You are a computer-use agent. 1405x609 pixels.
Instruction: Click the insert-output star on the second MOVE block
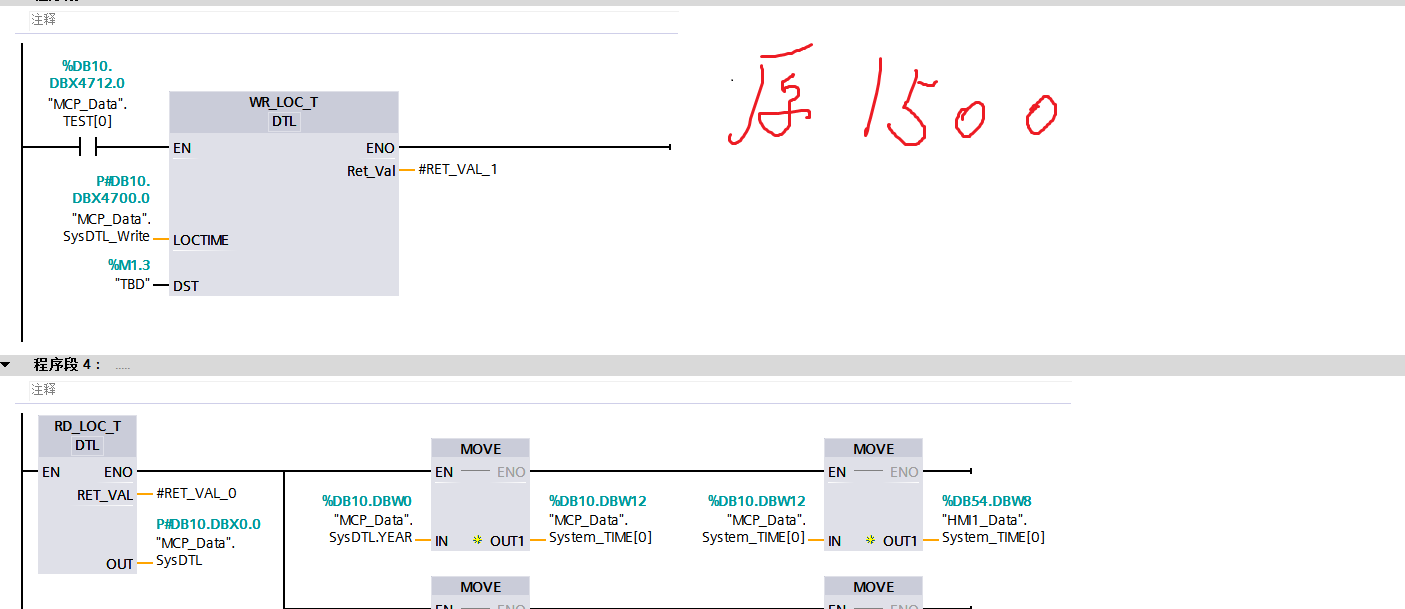[871, 541]
